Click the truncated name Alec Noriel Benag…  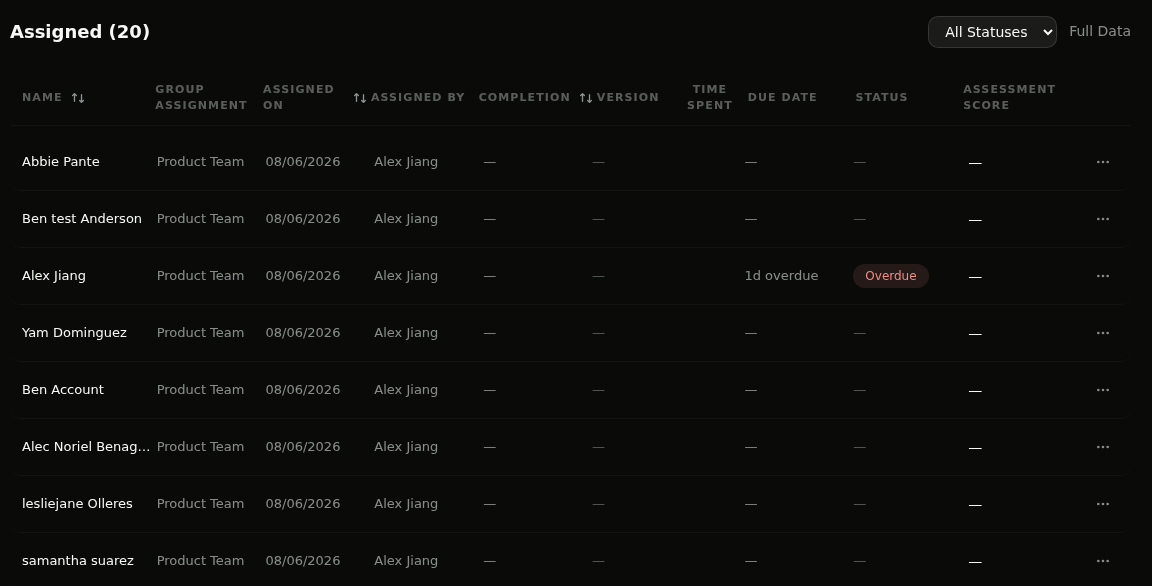click(x=86, y=447)
